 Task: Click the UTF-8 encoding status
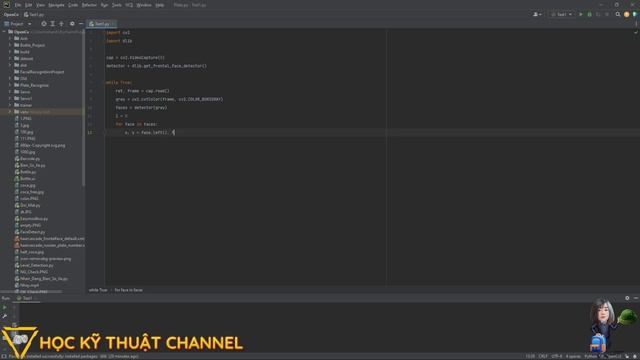[556, 356]
